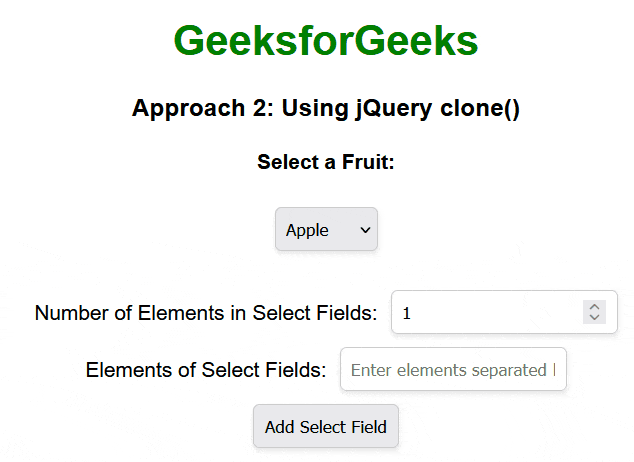634x462 pixels.
Task: Click the "Number of Elements in Select Fields:" label
Action: (x=206, y=313)
